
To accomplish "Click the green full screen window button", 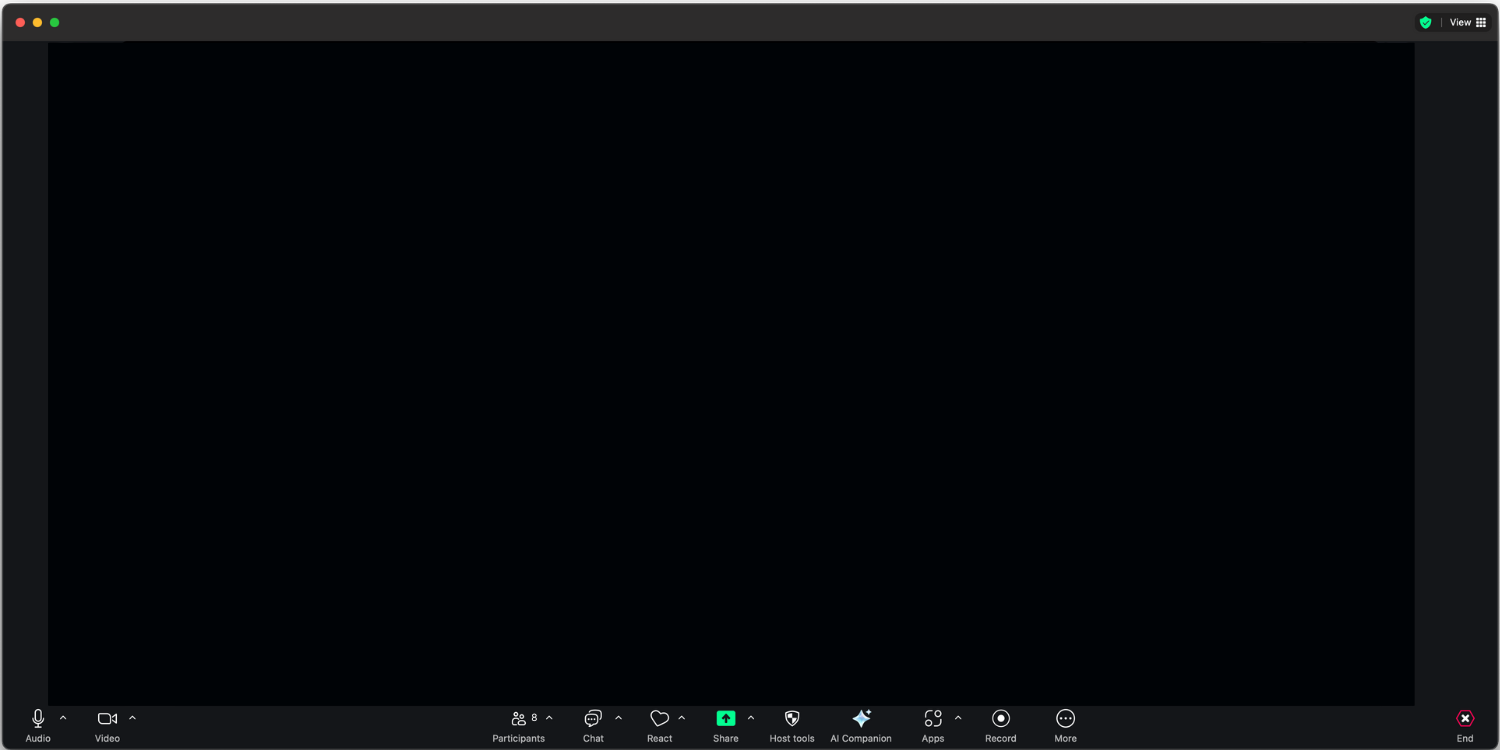I will click(54, 22).
